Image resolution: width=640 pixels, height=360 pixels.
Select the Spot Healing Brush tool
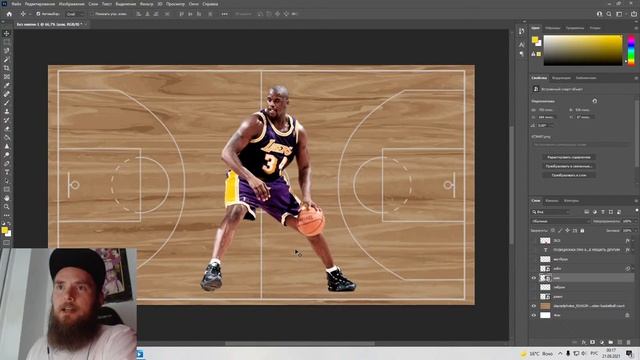pyautogui.click(x=7, y=94)
